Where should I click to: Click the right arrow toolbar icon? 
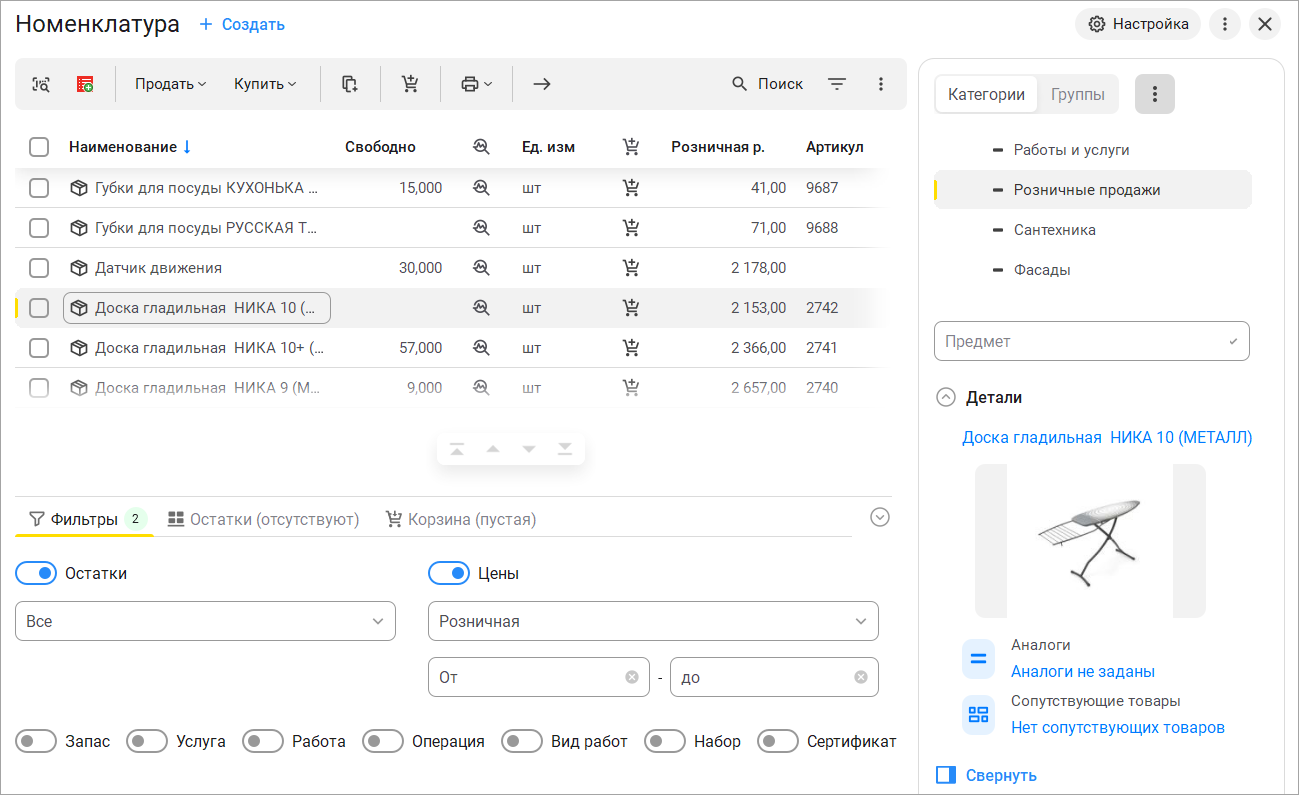[x=542, y=84]
